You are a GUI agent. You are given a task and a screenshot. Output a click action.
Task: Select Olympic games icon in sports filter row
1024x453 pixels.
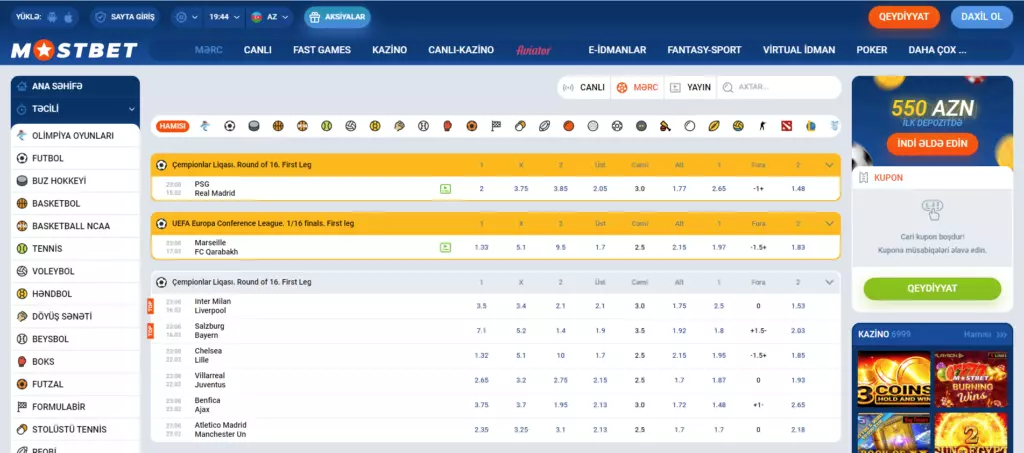205,126
